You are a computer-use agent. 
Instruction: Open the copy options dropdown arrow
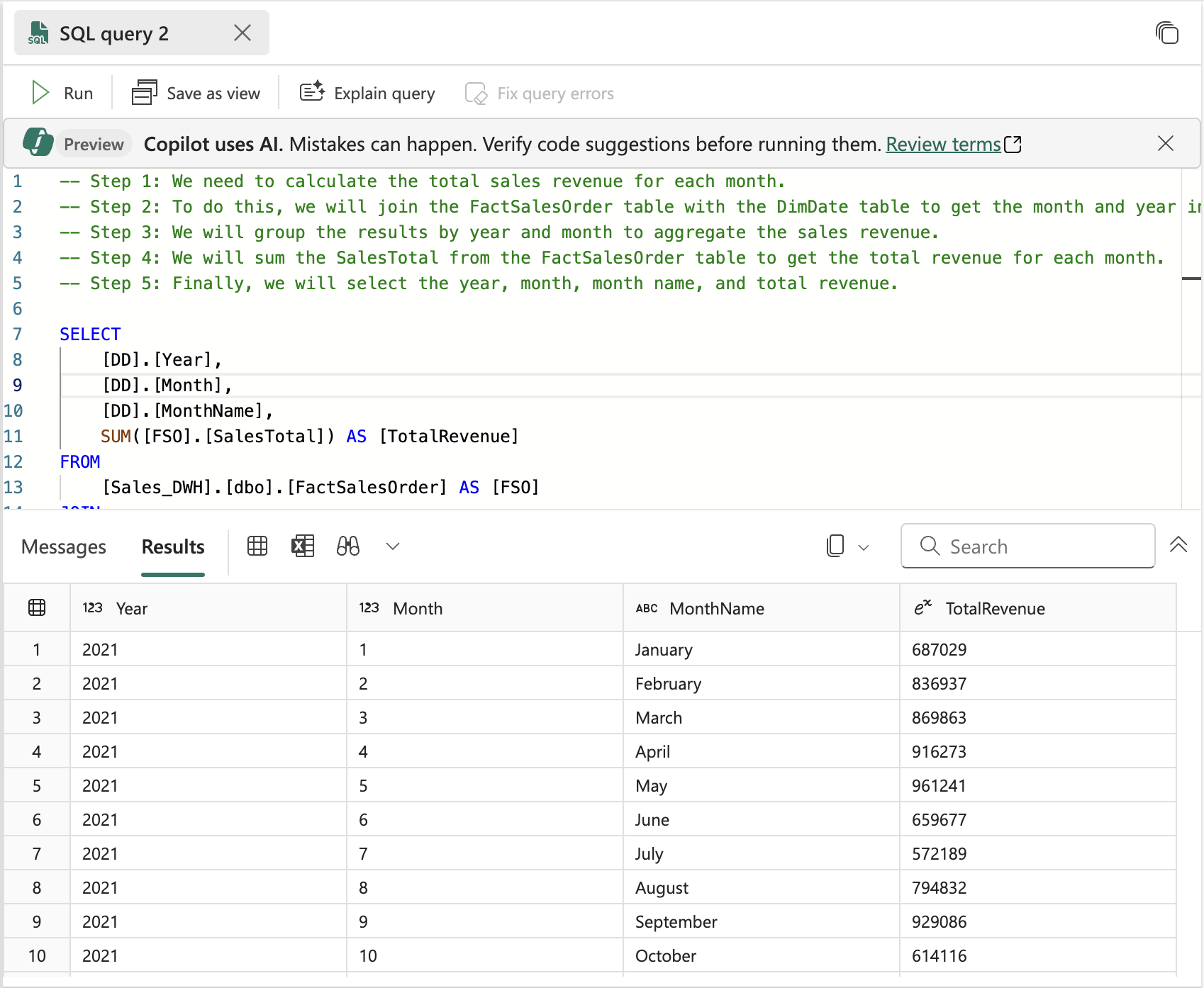tap(864, 547)
